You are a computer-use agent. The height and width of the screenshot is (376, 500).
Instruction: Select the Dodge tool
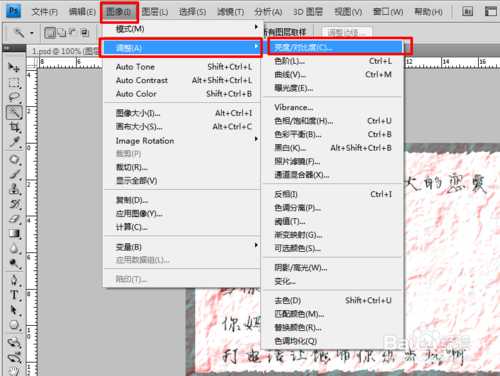[x=14, y=263]
